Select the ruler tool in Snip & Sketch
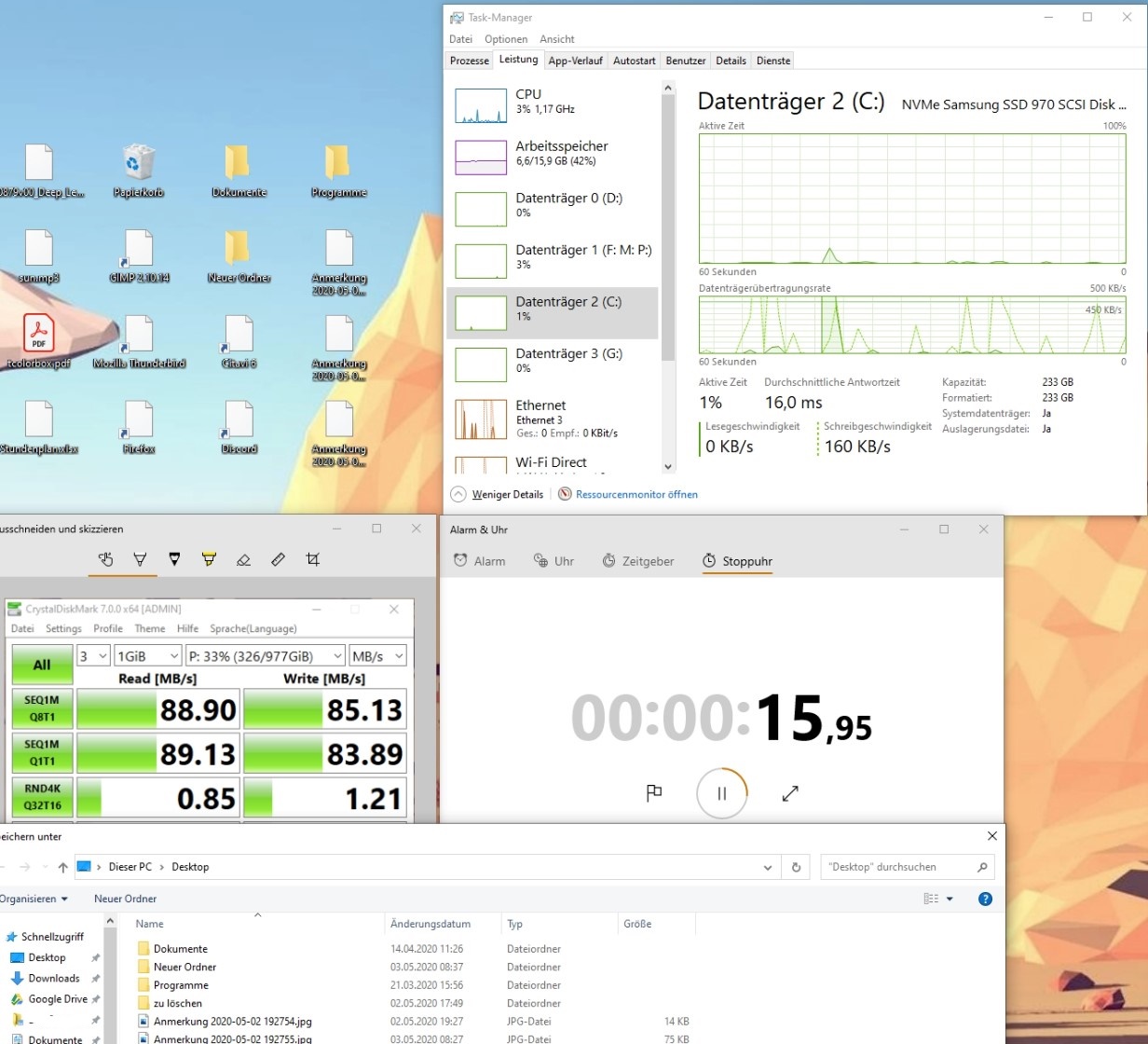The width and height of the screenshot is (1148, 1044). [x=278, y=559]
